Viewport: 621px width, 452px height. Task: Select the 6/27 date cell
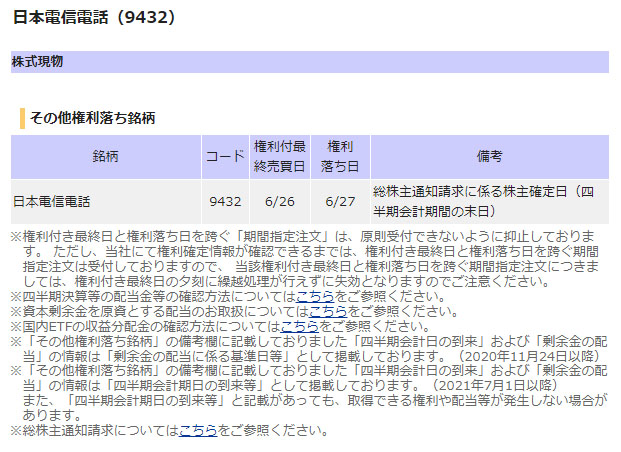(x=340, y=202)
